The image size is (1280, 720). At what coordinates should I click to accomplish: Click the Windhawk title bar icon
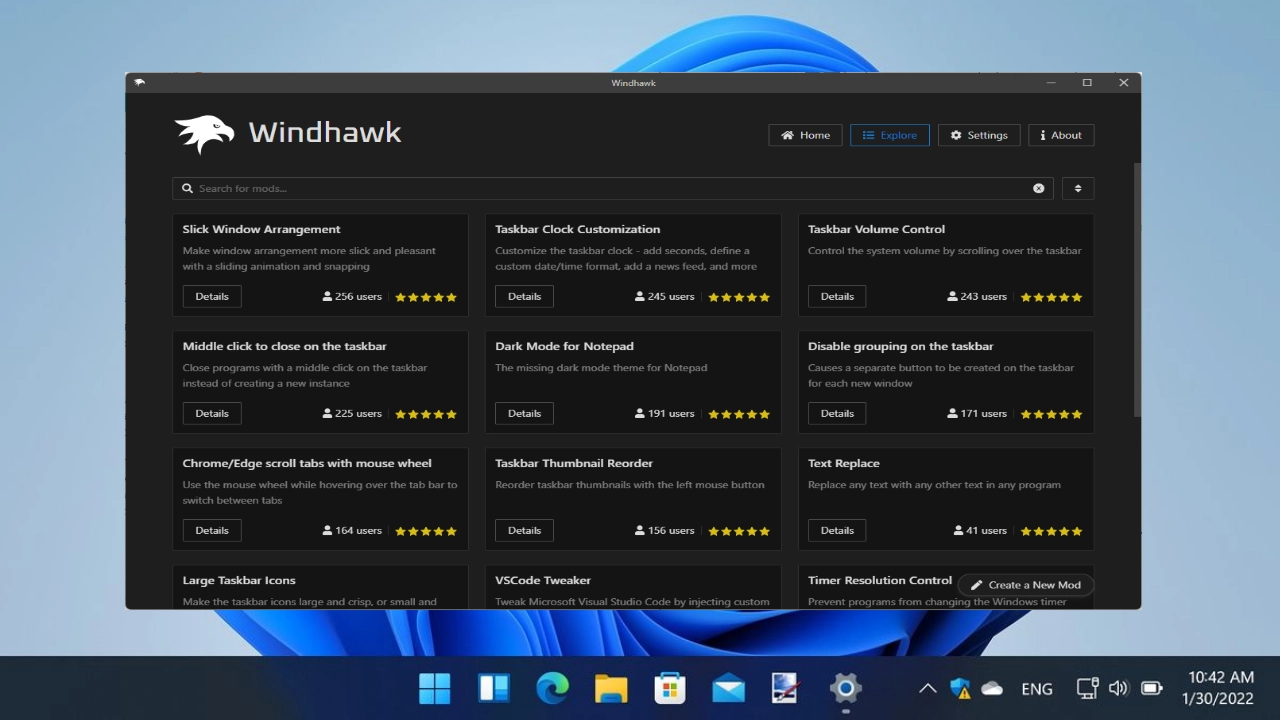click(x=139, y=82)
